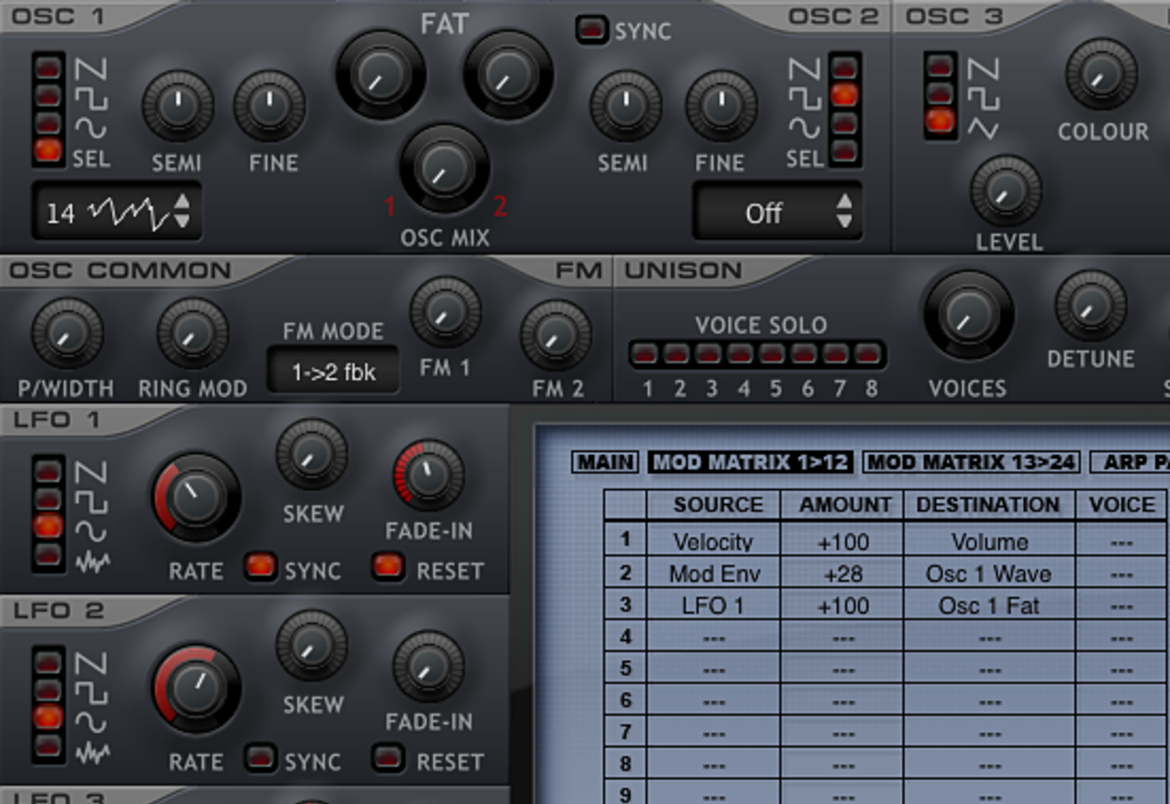Open destination cell Osc 1 Wave
1170x804 pixels.
click(989, 573)
